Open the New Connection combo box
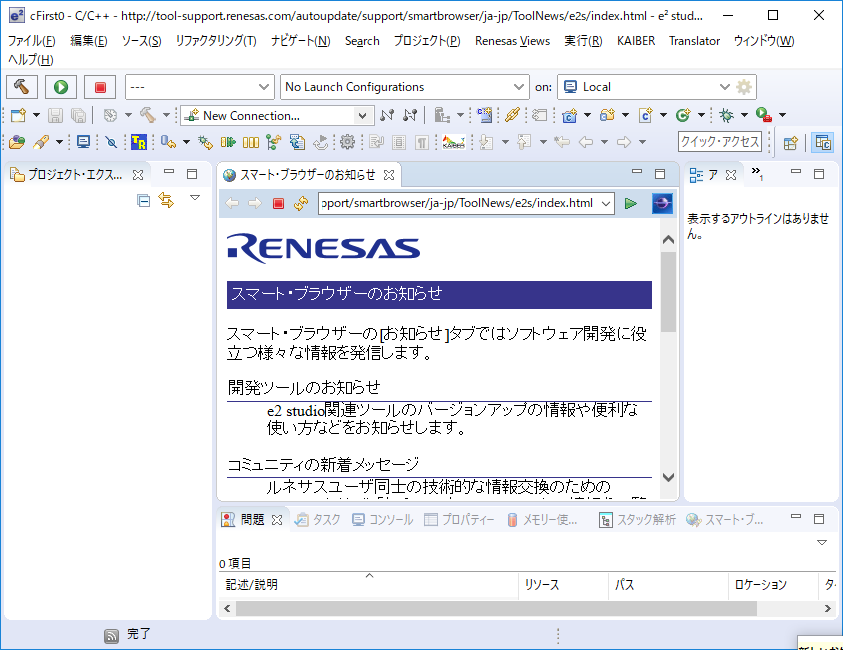This screenshot has width=843, height=650. pos(277,116)
